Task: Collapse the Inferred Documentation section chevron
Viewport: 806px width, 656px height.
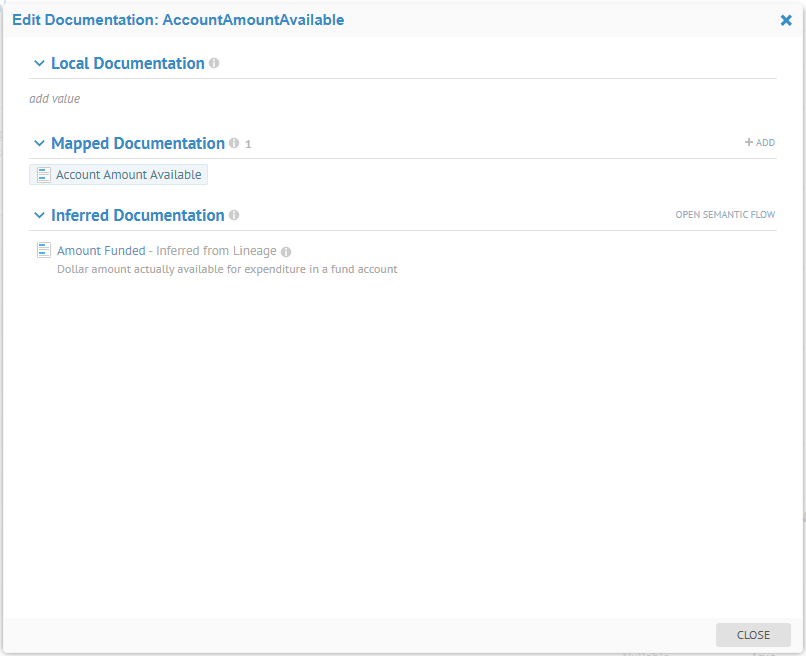Action: click(x=40, y=215)
